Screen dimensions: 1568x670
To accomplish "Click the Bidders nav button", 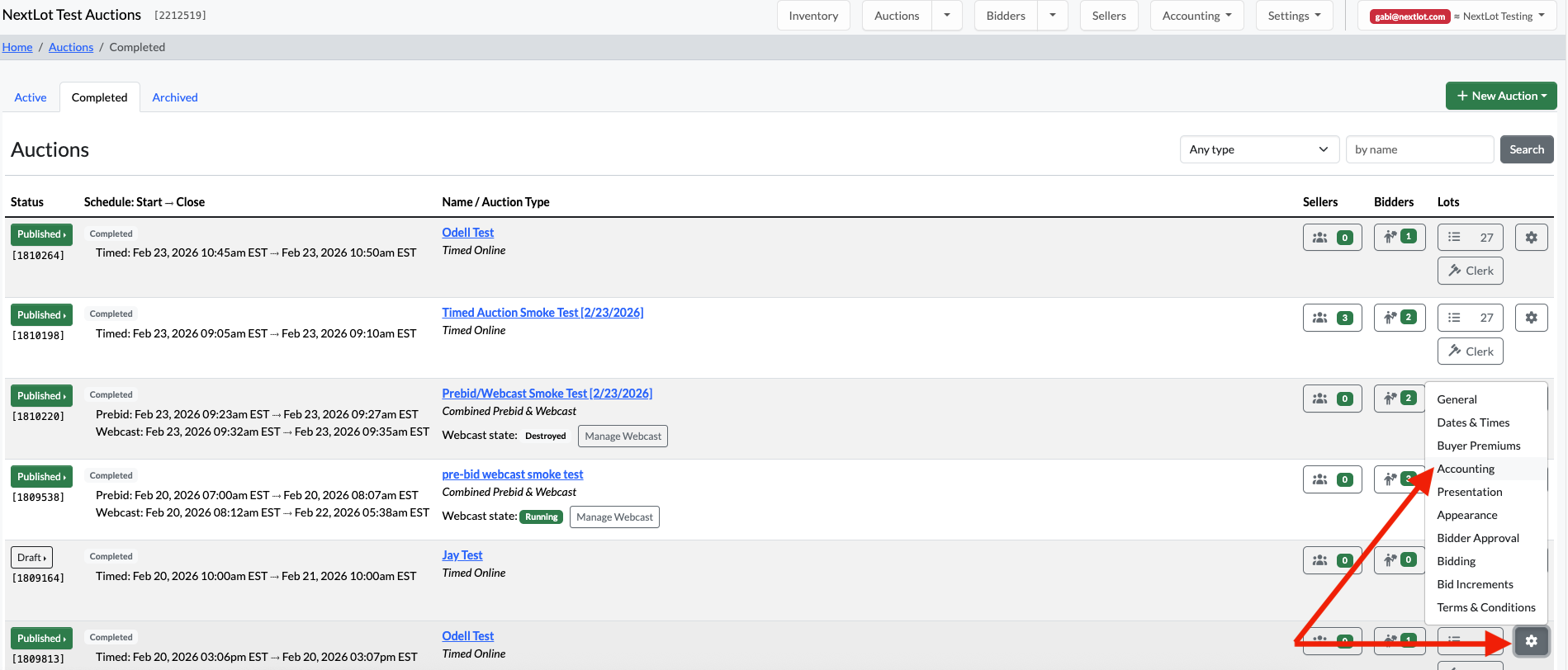I will (x=1006, y=16).
